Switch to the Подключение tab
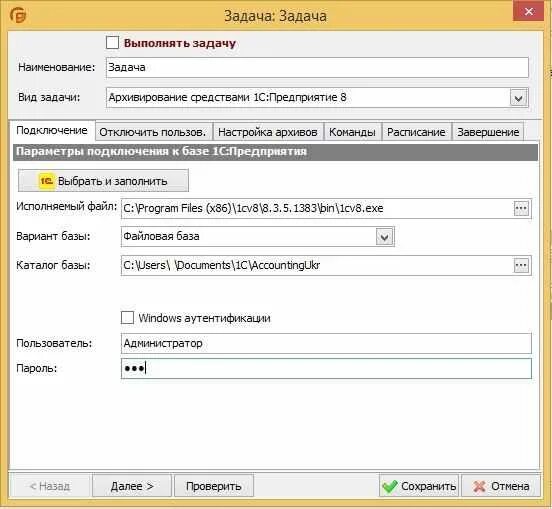Viewport: 552px width, 509px height. pyautogui.click(x=52, y=130)
